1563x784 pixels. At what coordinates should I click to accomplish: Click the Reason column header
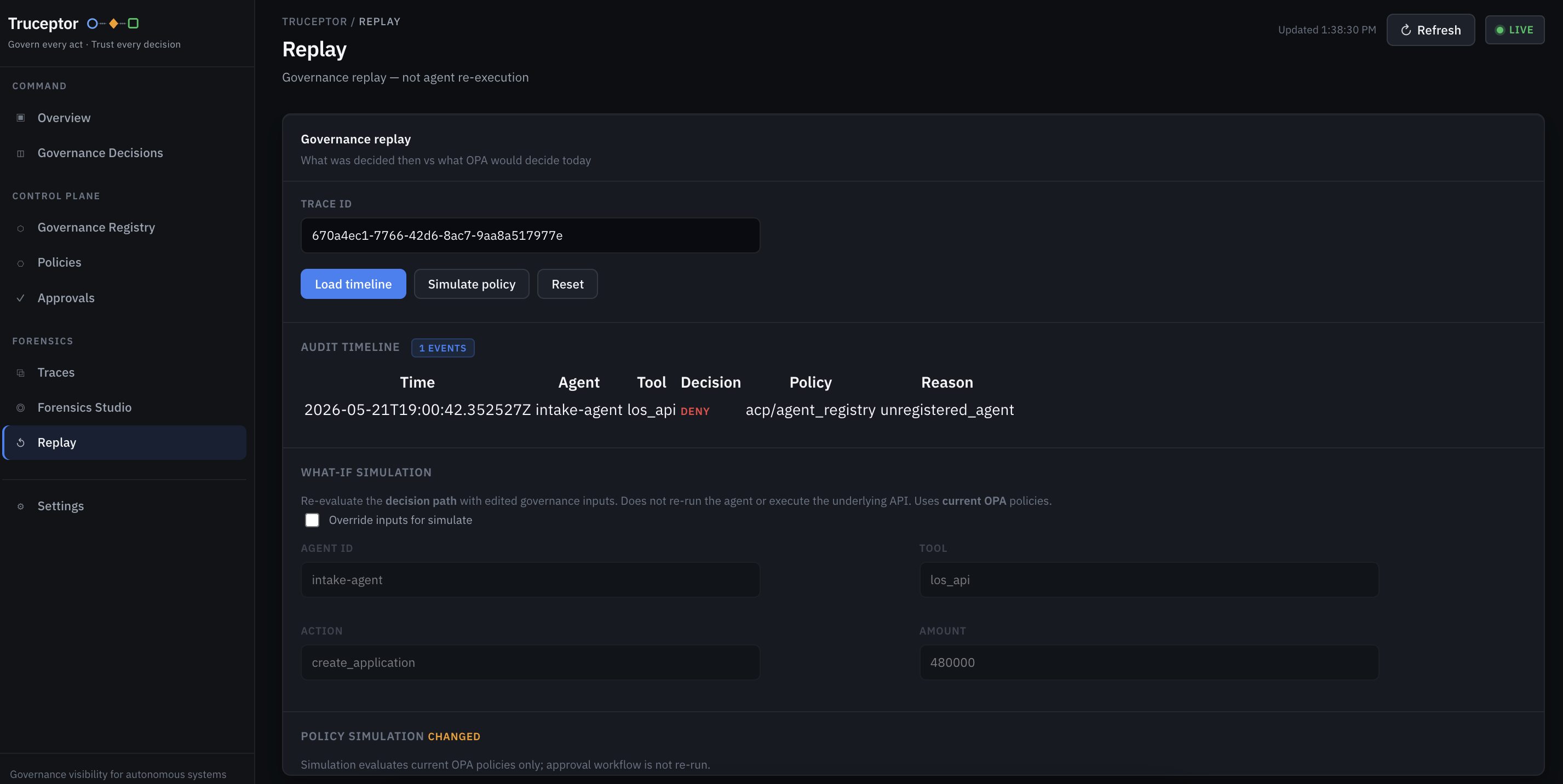pyautogui.click(x=947, y=383)
